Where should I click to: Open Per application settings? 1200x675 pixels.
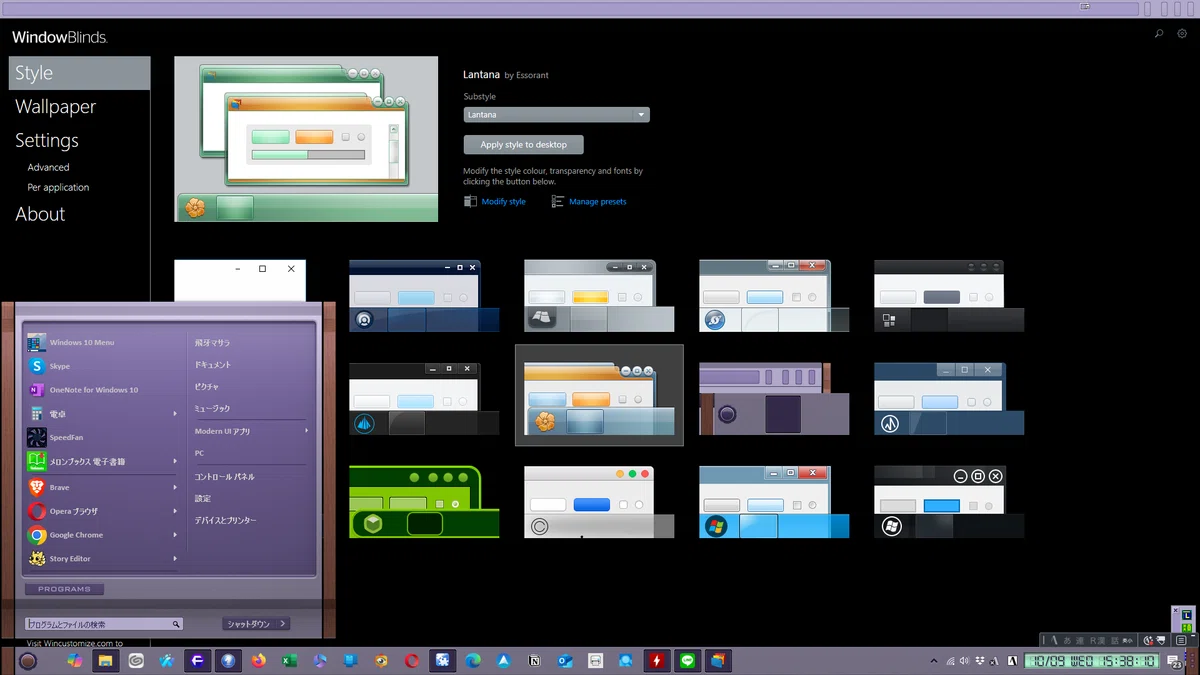click(58, 187)
